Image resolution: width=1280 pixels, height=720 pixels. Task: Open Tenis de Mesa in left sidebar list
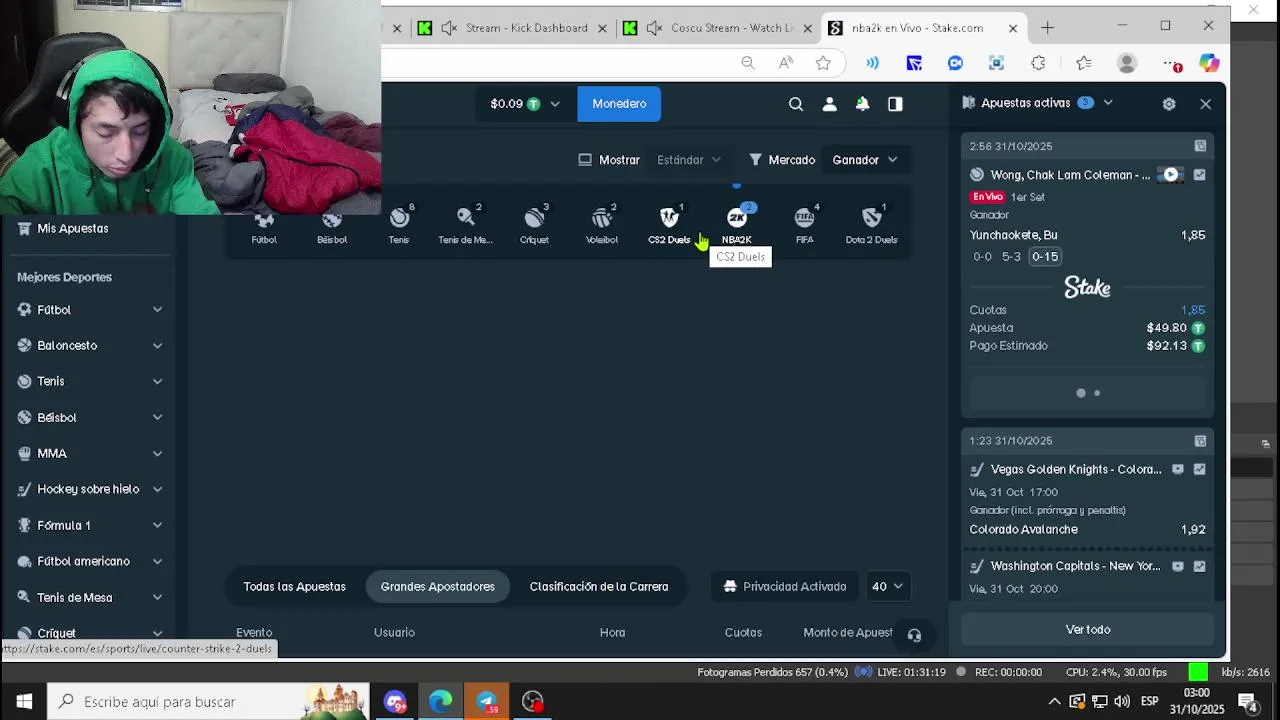75,598
